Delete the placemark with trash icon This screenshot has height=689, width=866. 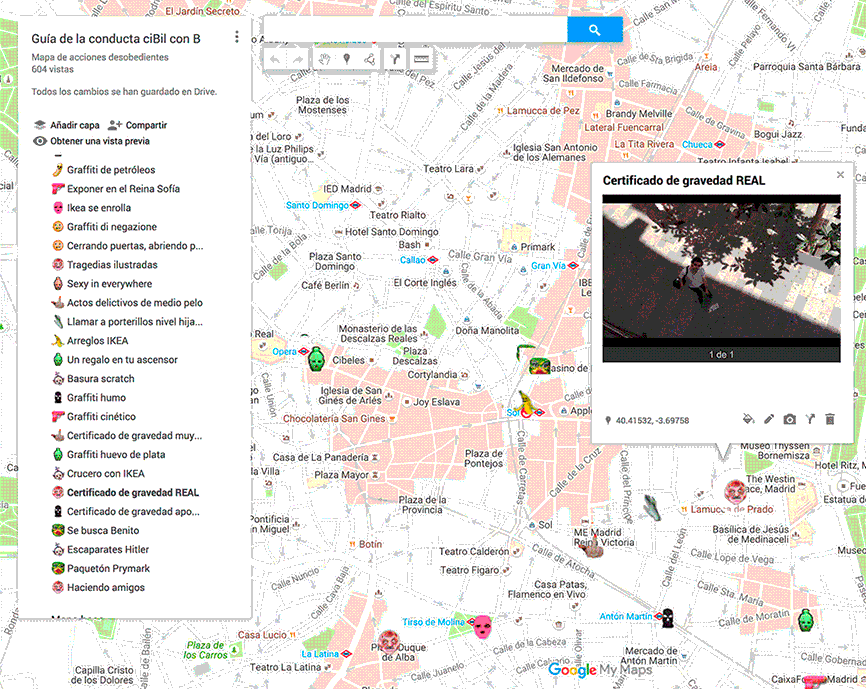click(829, 420)
